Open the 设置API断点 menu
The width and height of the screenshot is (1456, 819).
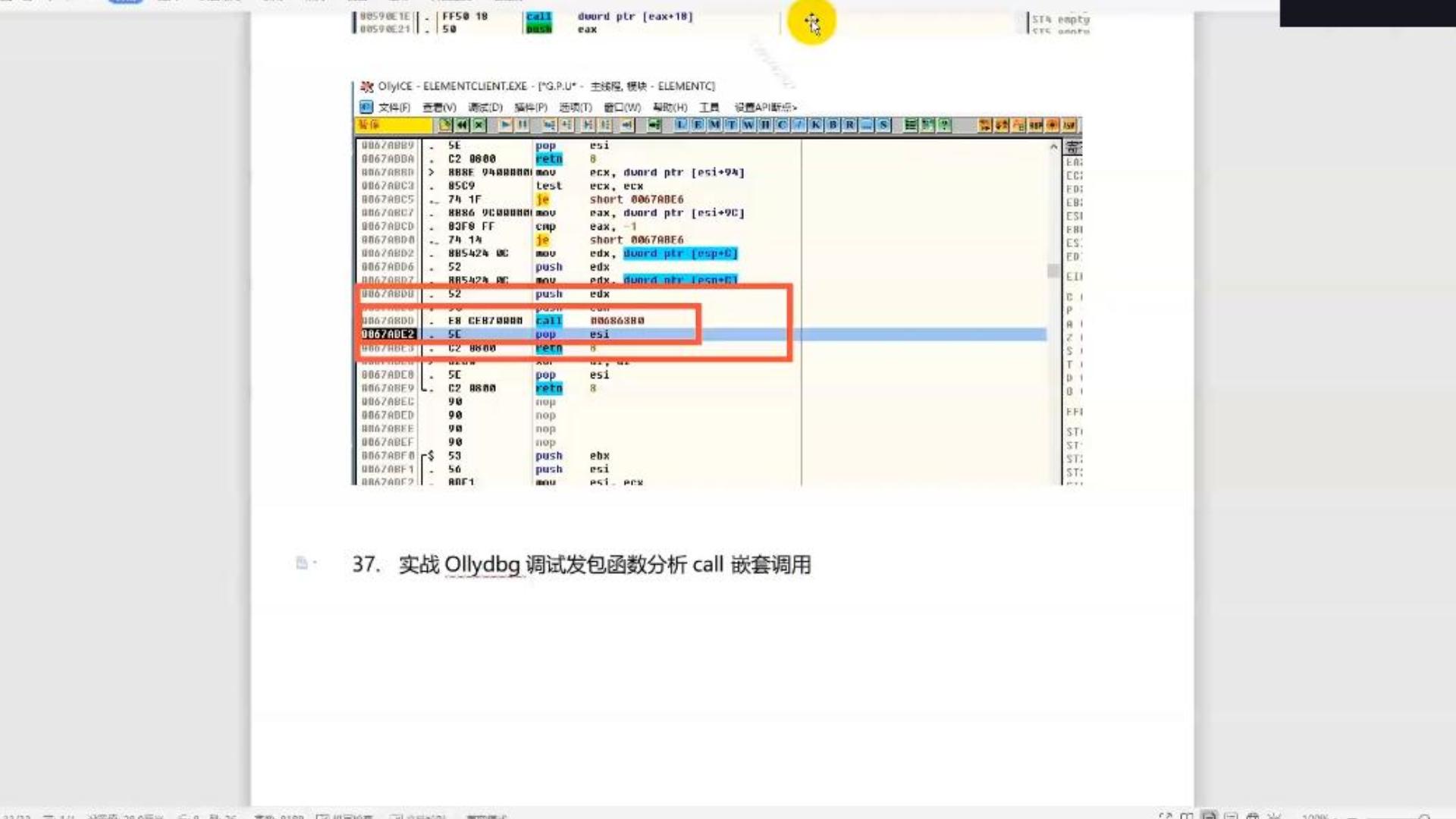pos(765,107)
